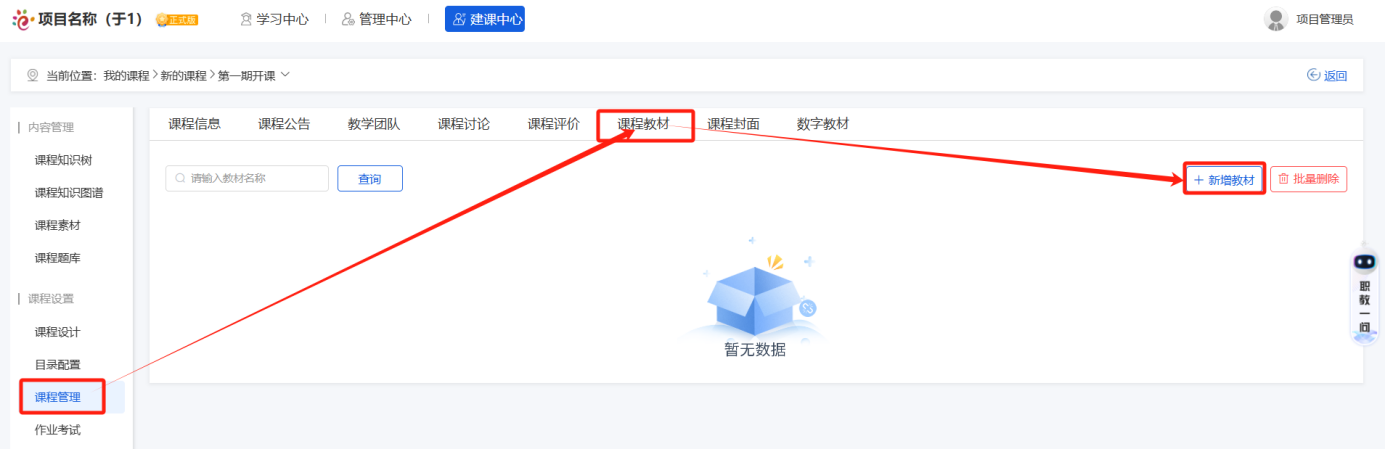The height and width of the screenshot is (449, 1385).
Task: Click the 批量删除 button
Action: (1309, 179)
